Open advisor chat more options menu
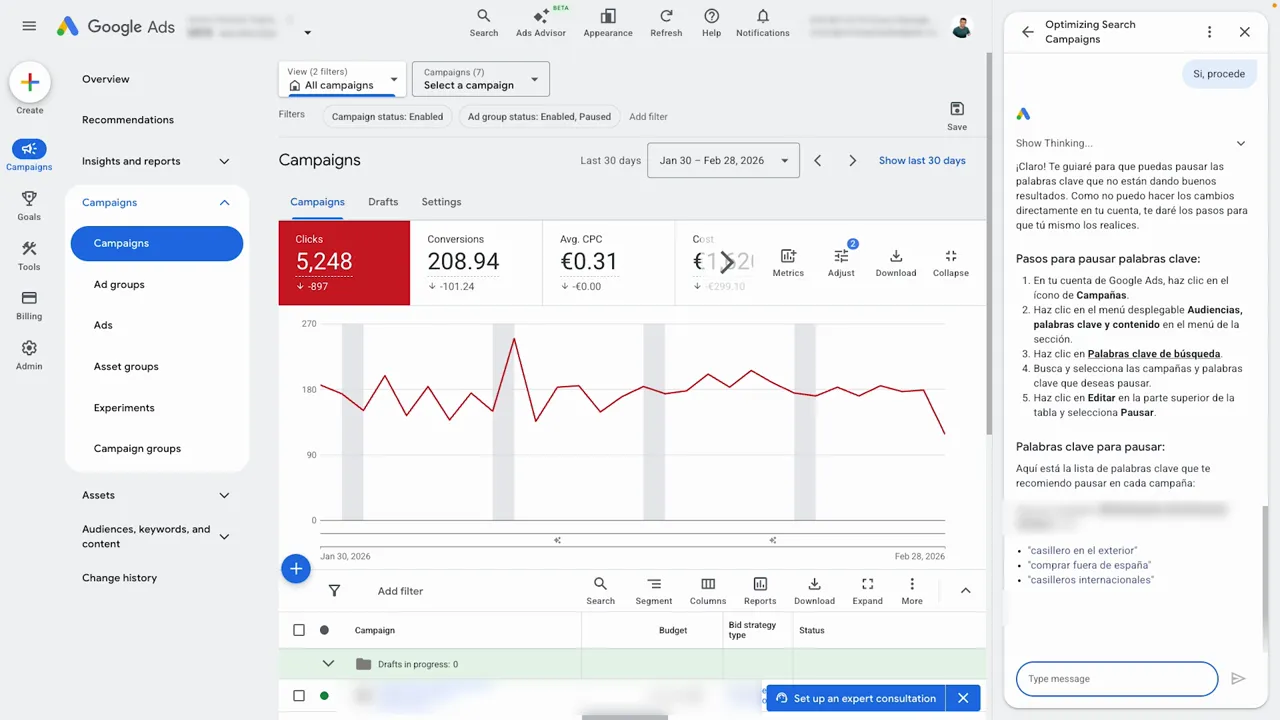Screen dimensions: 1280x720 1209,32
